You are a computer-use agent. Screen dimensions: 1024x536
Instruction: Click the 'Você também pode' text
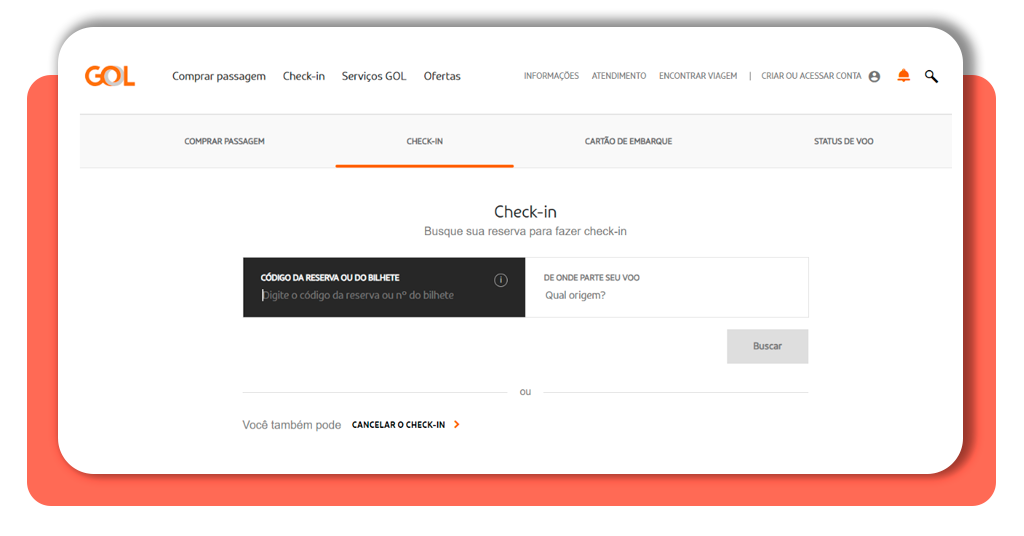(x=291, y=425)
